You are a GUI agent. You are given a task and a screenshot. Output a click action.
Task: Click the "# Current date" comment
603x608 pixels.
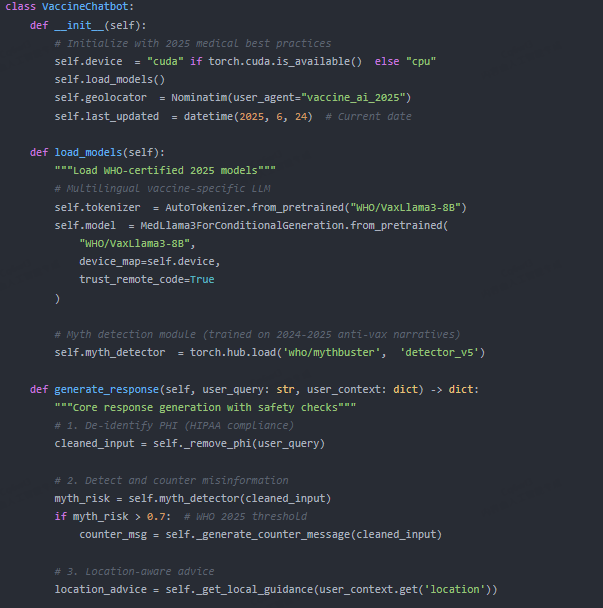[368, 116]
